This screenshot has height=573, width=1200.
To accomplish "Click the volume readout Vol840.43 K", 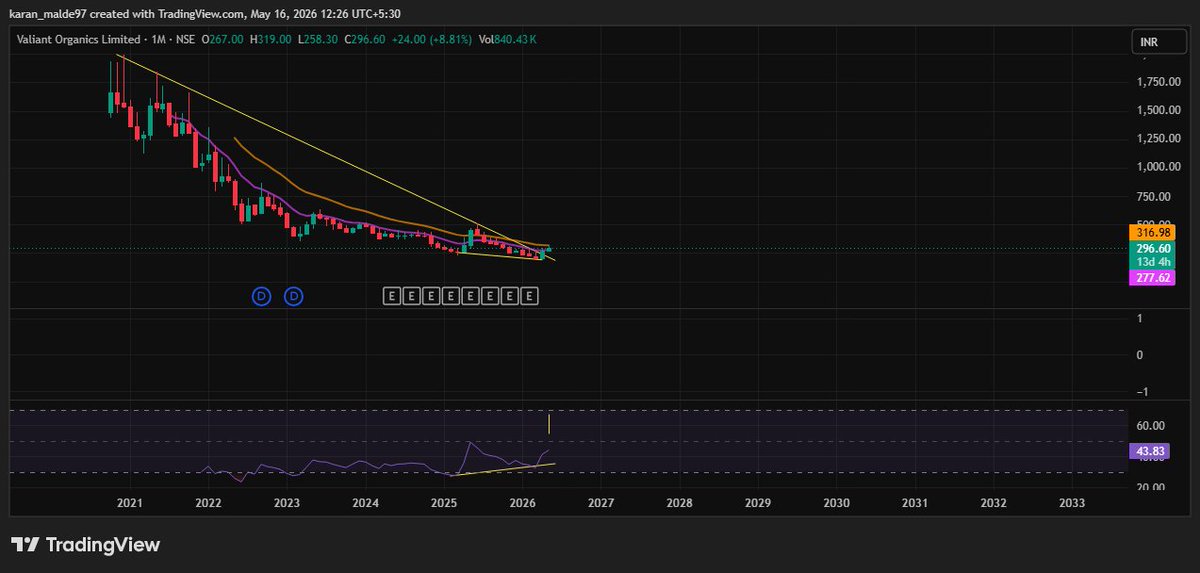I will (508, 40).
